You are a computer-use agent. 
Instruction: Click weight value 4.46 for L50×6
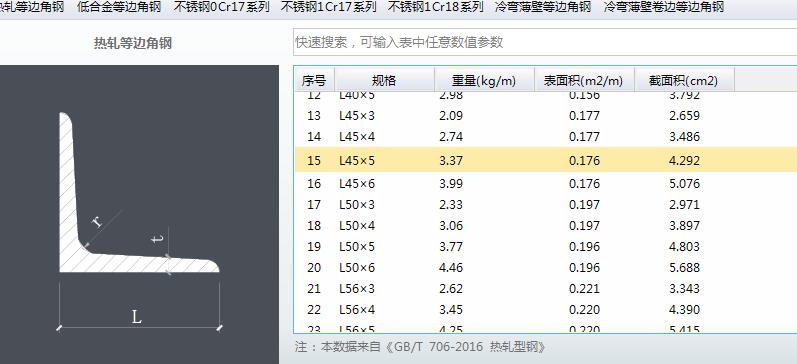[x=451, y=268]
